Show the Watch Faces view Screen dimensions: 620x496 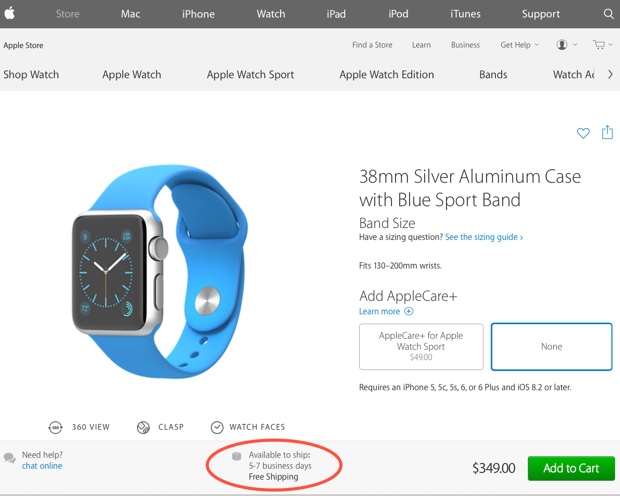coord(218,427)
